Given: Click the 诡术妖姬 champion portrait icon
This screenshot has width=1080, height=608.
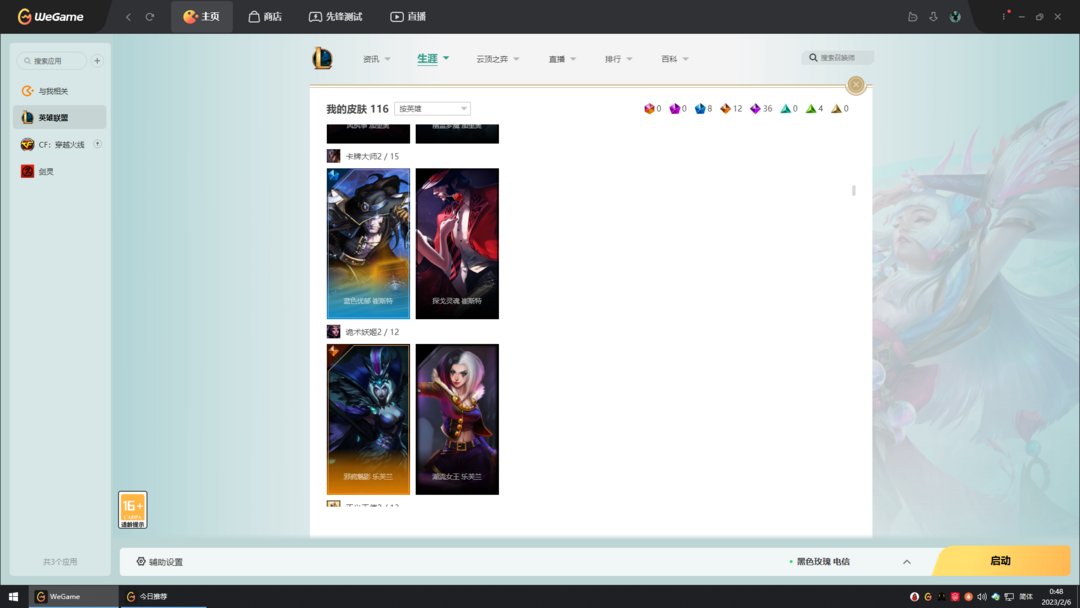Looking at the screenshot, I should point(333,332).
